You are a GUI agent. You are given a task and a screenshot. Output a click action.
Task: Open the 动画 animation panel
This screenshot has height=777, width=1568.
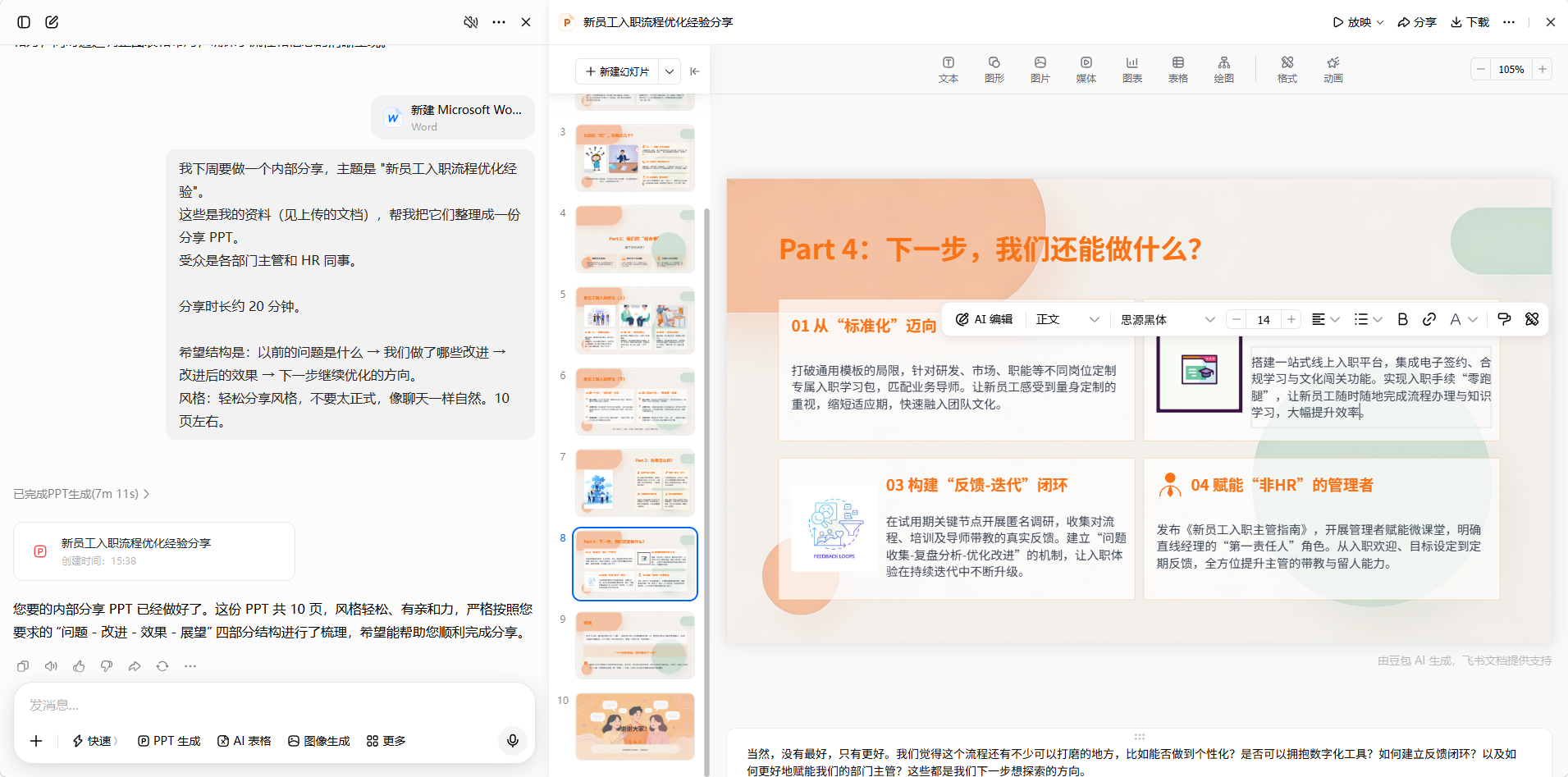1333,70
